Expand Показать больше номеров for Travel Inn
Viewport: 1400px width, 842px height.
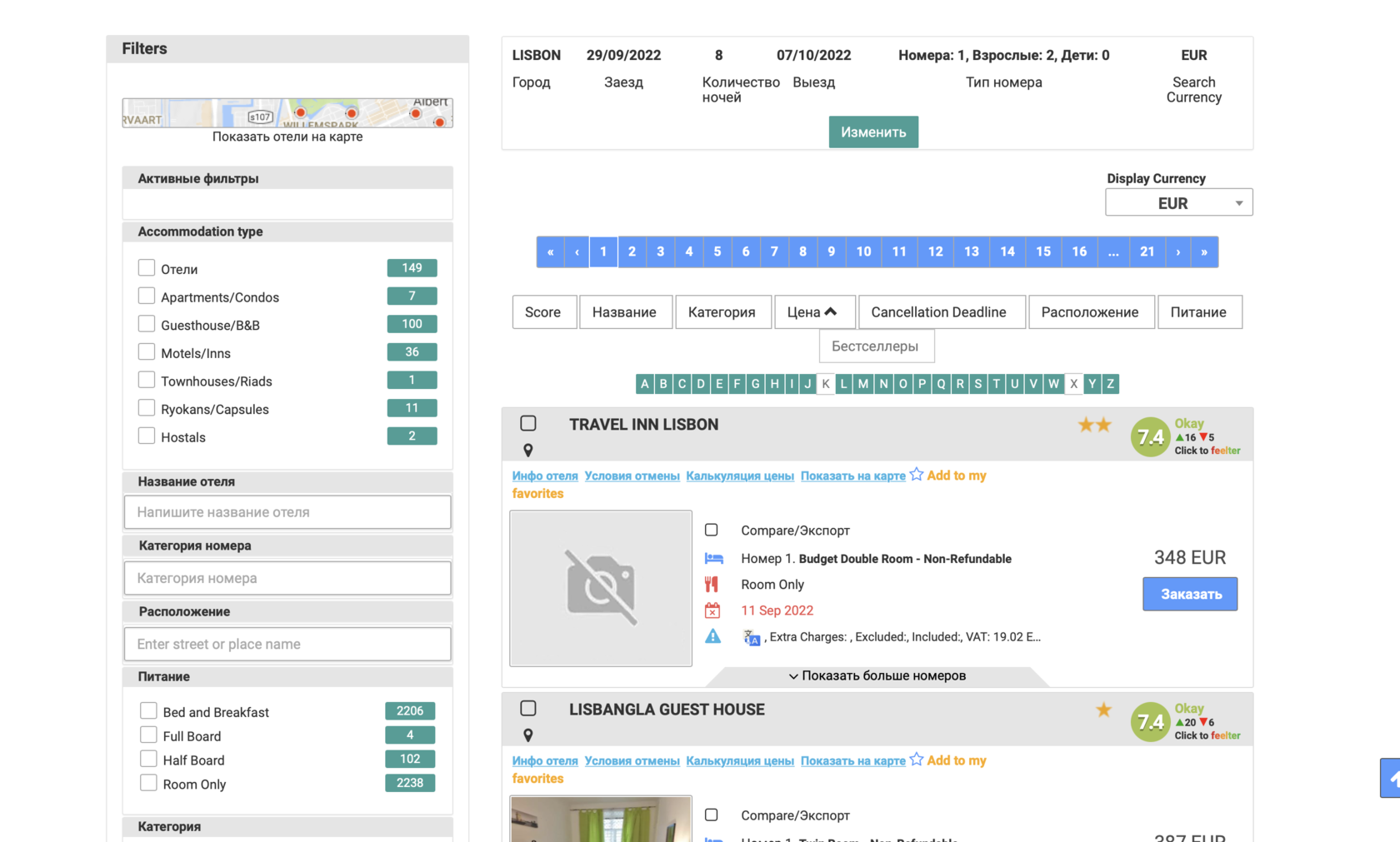877,675
